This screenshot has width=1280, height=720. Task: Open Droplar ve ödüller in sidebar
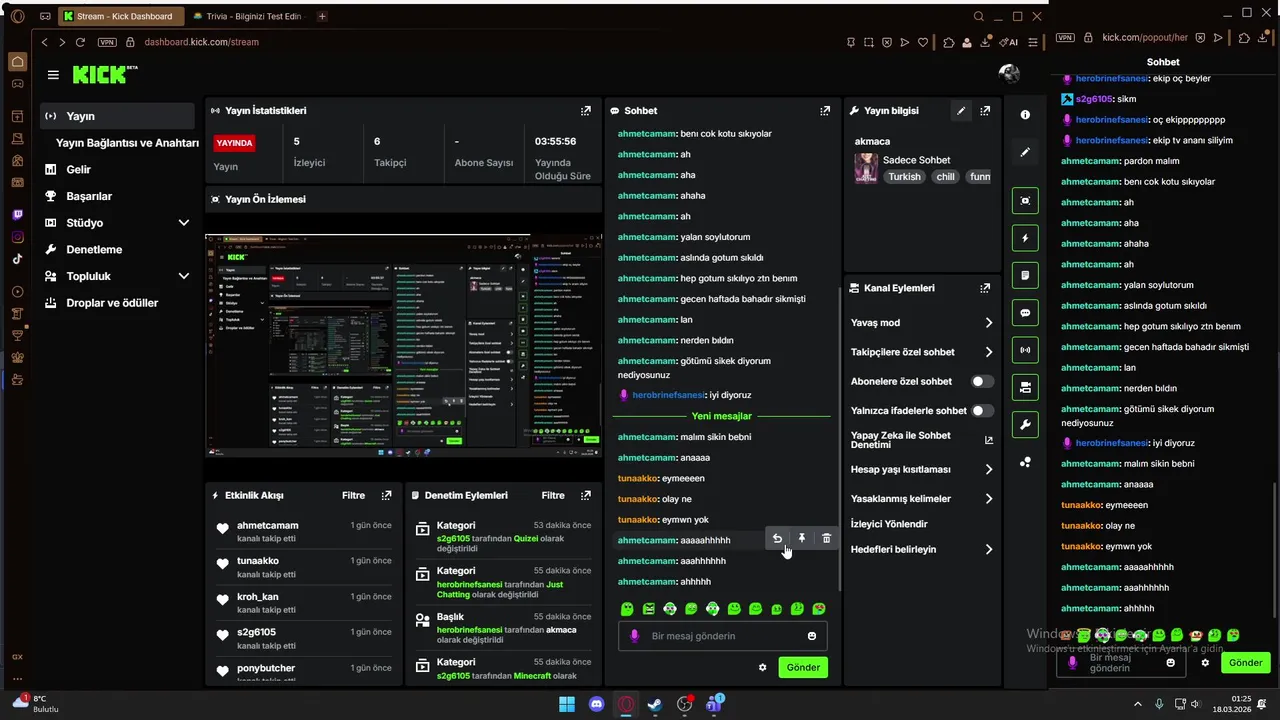[118, 303]
